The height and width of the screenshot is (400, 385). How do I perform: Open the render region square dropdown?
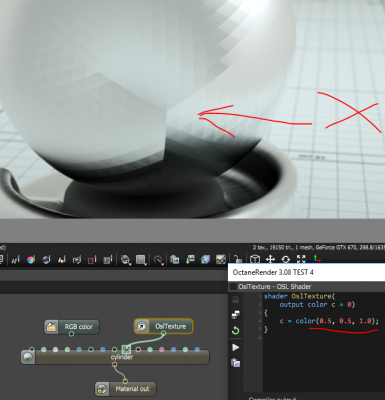click(141, 260)
